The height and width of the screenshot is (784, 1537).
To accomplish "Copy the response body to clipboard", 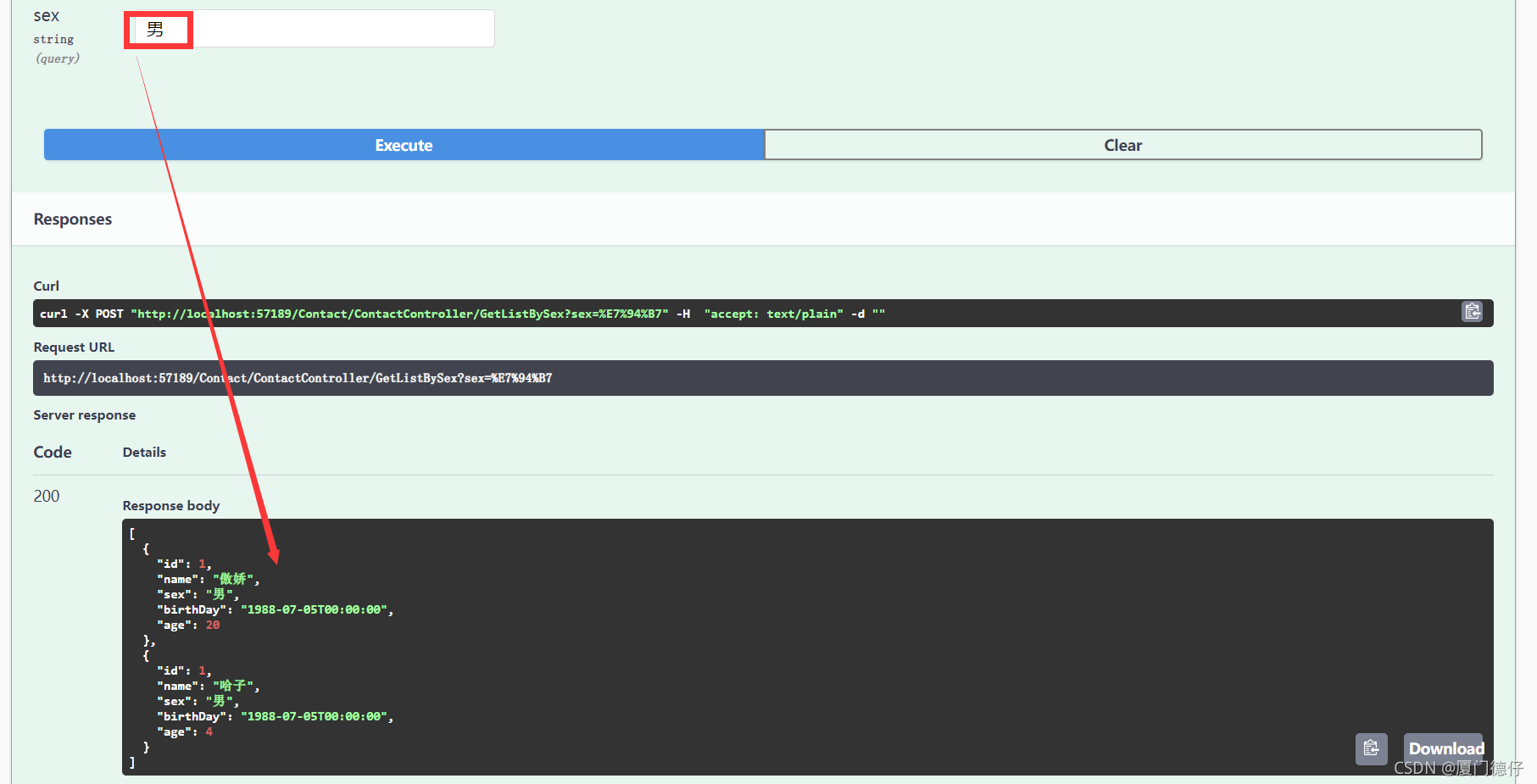I will (1371, 748).
